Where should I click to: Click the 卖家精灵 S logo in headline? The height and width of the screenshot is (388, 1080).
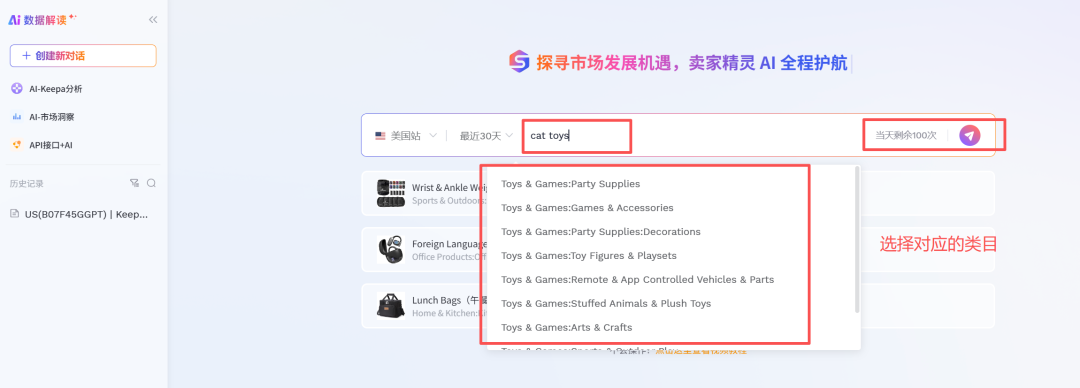(519, 61)
